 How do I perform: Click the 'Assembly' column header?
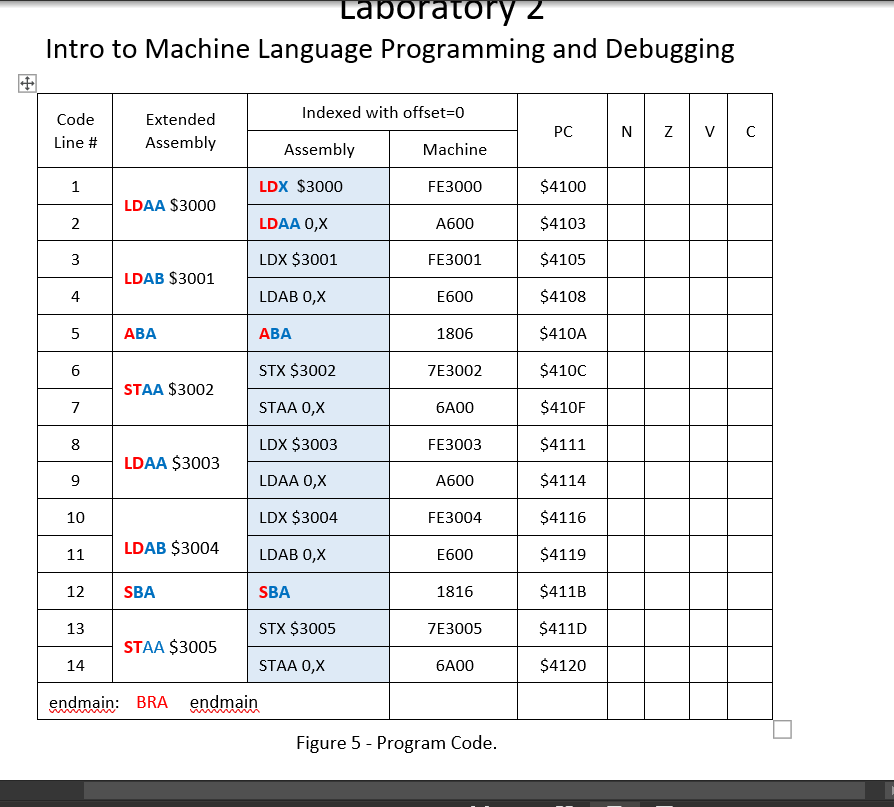pos(319,149)
